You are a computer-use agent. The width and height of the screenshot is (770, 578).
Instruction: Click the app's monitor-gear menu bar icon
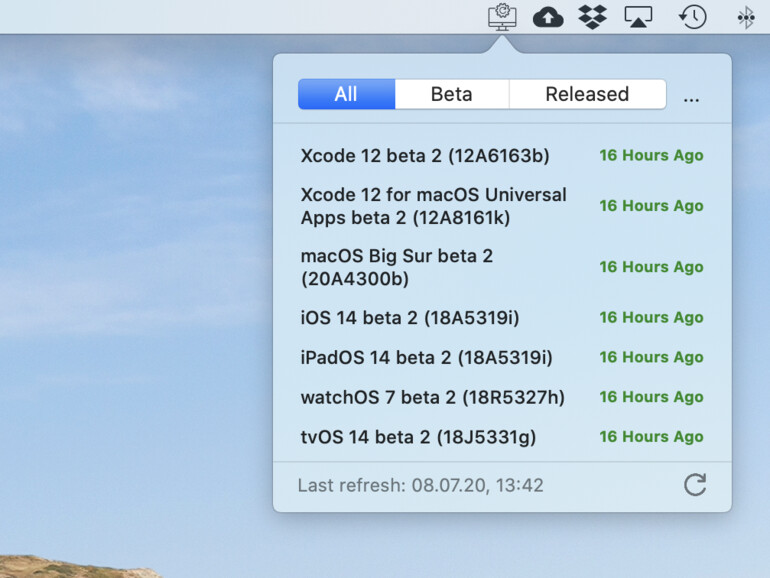(x=502, y=17)
